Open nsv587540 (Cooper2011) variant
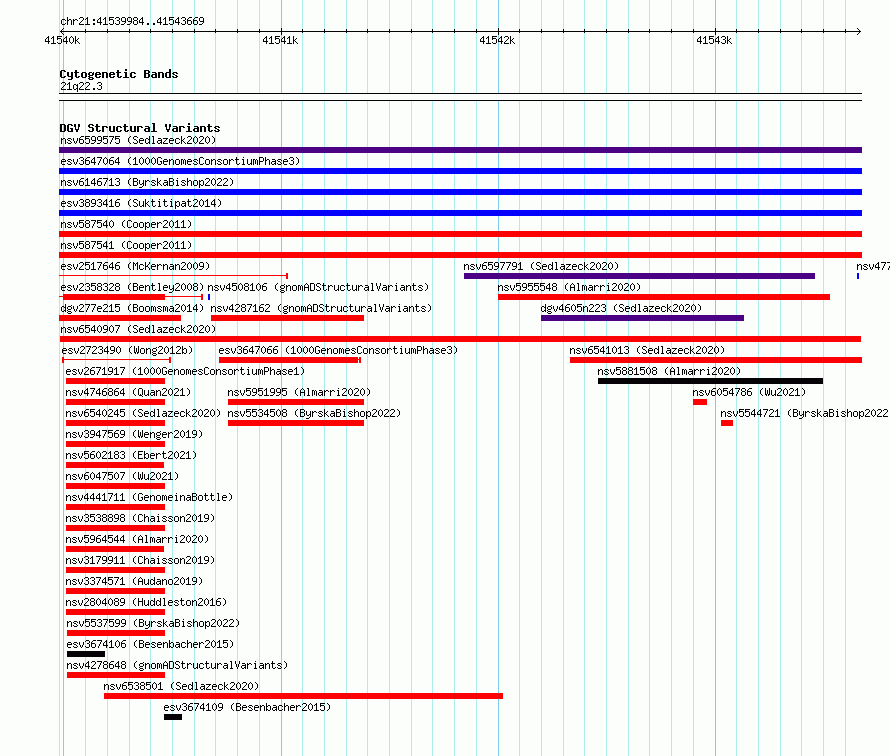 (126, 224)
